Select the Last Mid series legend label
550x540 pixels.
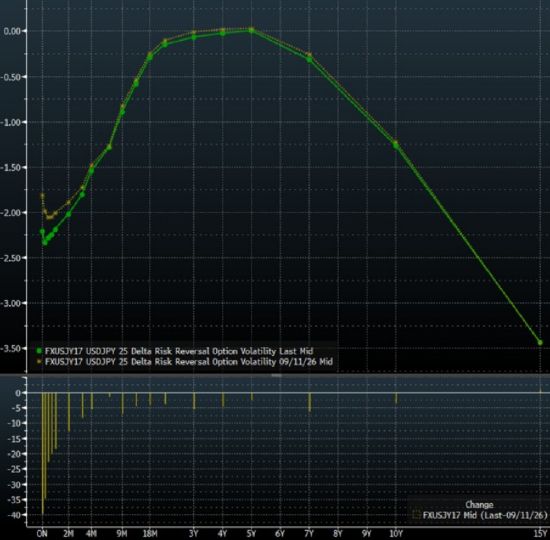(x=179, y=351)
